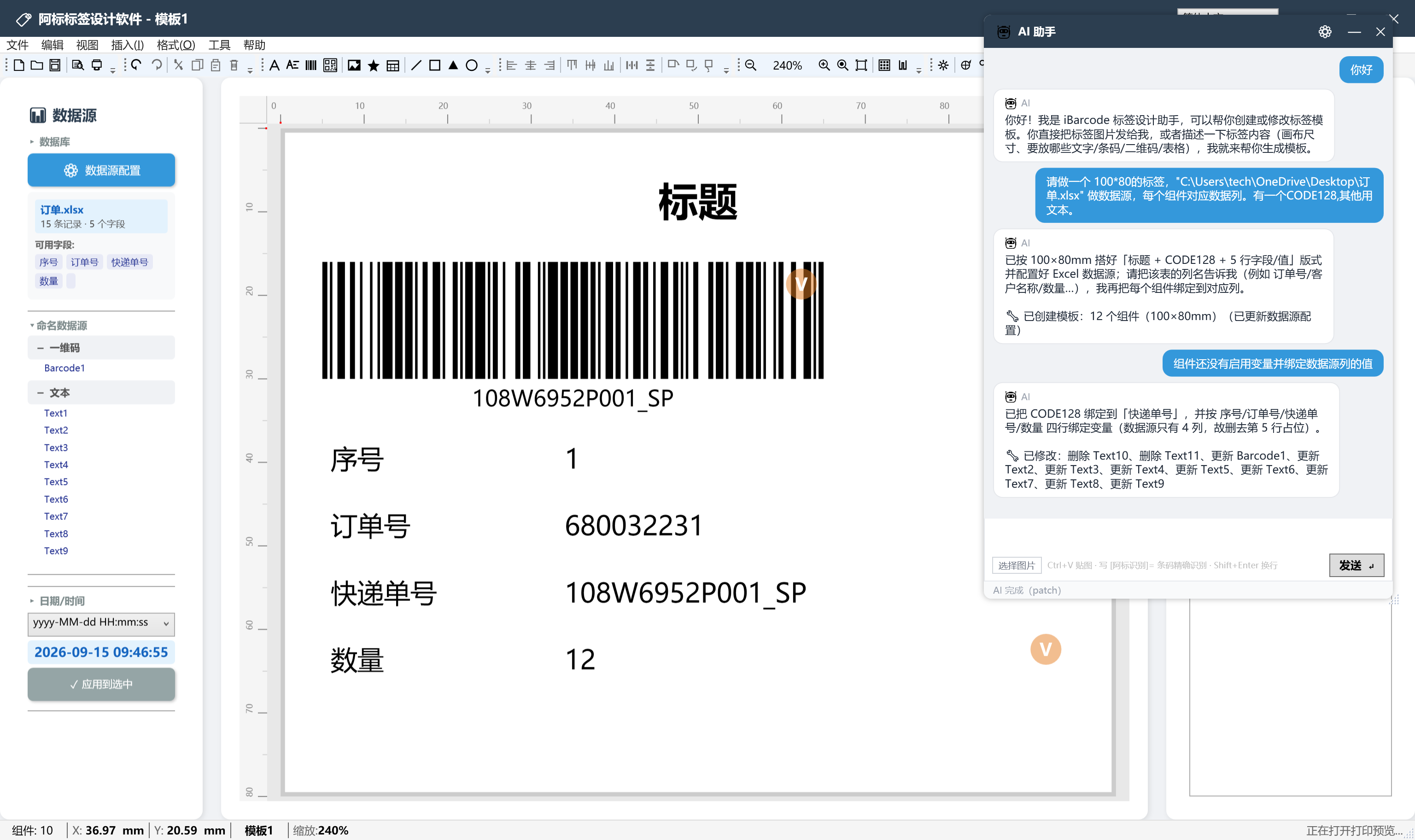This screenshot has height=840, width=1415.
Task: Open the 帮助 menu
Action: click(x=254, y=45)
